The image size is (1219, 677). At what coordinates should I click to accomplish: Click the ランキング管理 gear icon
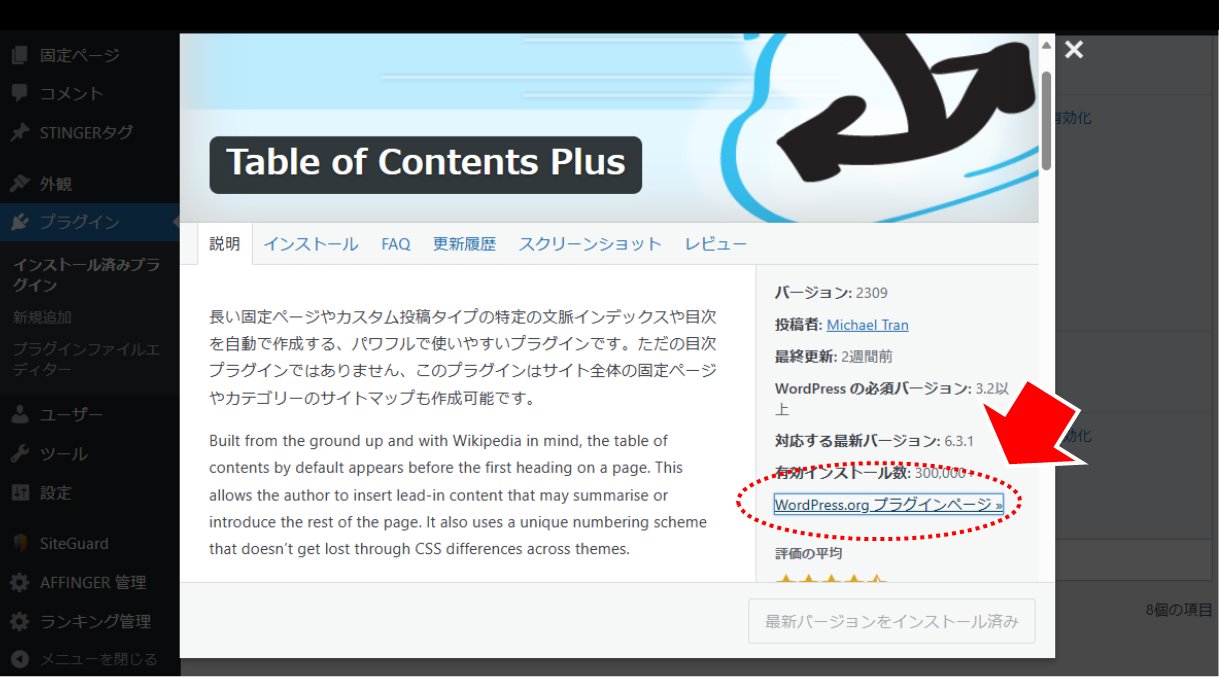pyautogui.click(x=20, y=621)
